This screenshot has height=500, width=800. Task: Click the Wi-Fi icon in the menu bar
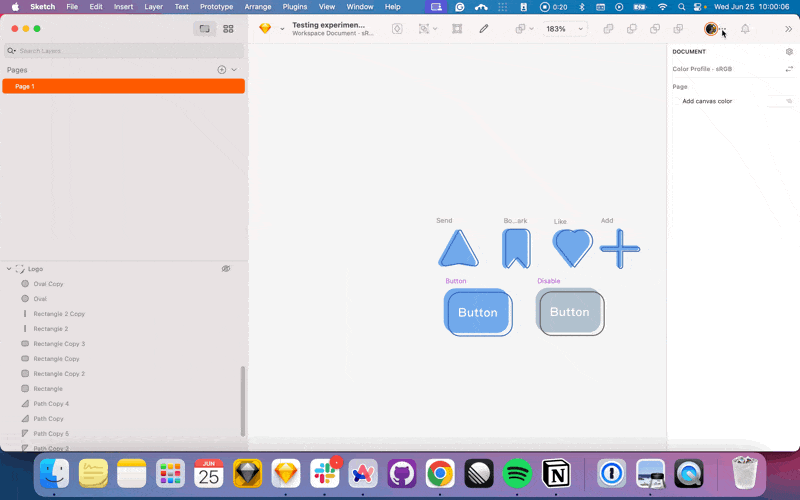pyautogui.click(x=662, y=7)
